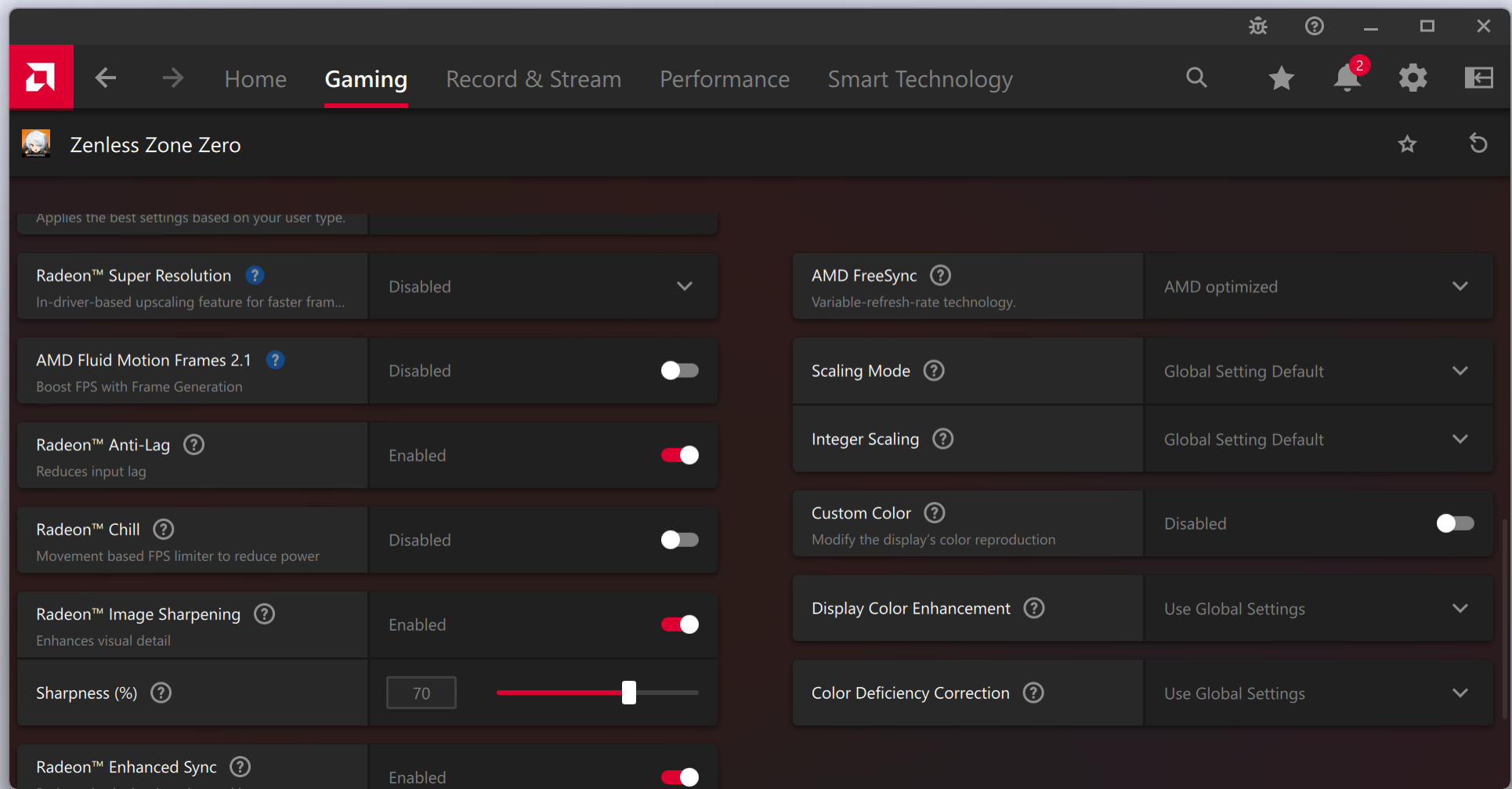This screenshot has width=1512, height=789.
Task: Toggle the sidebar panel icon
Action: (1479, 78)
